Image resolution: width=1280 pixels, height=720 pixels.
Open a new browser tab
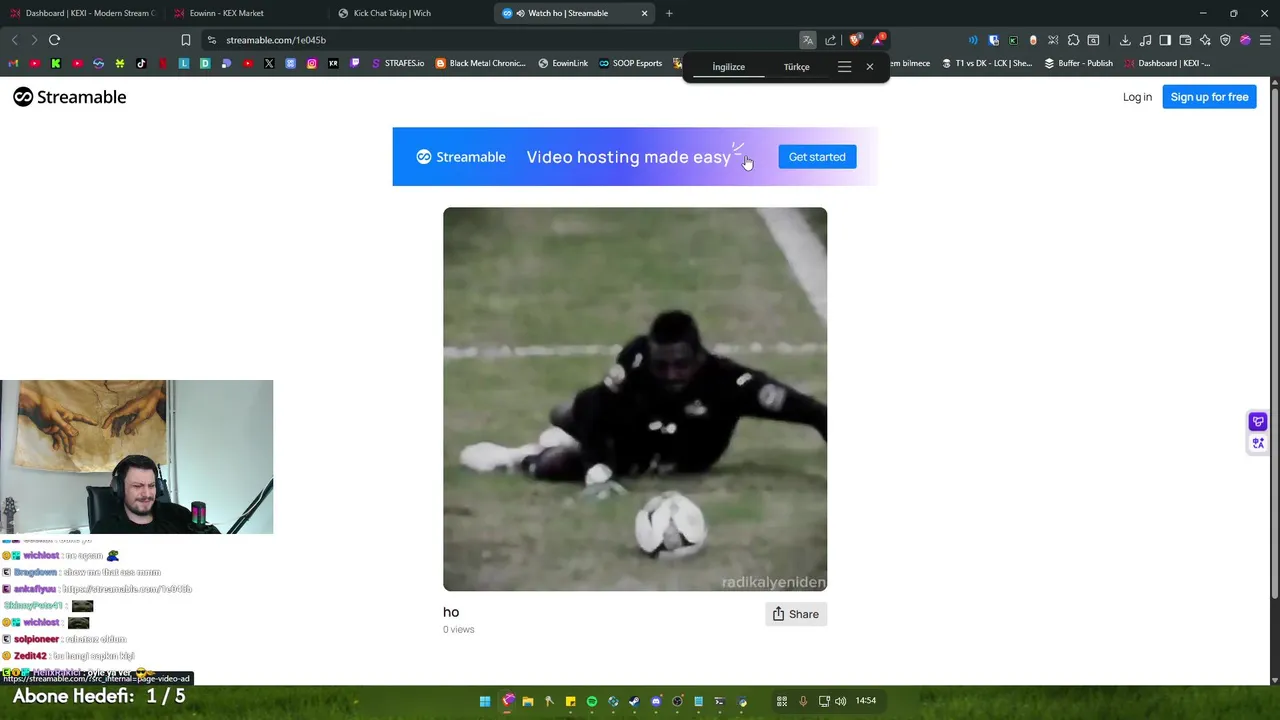coord(669,13)
